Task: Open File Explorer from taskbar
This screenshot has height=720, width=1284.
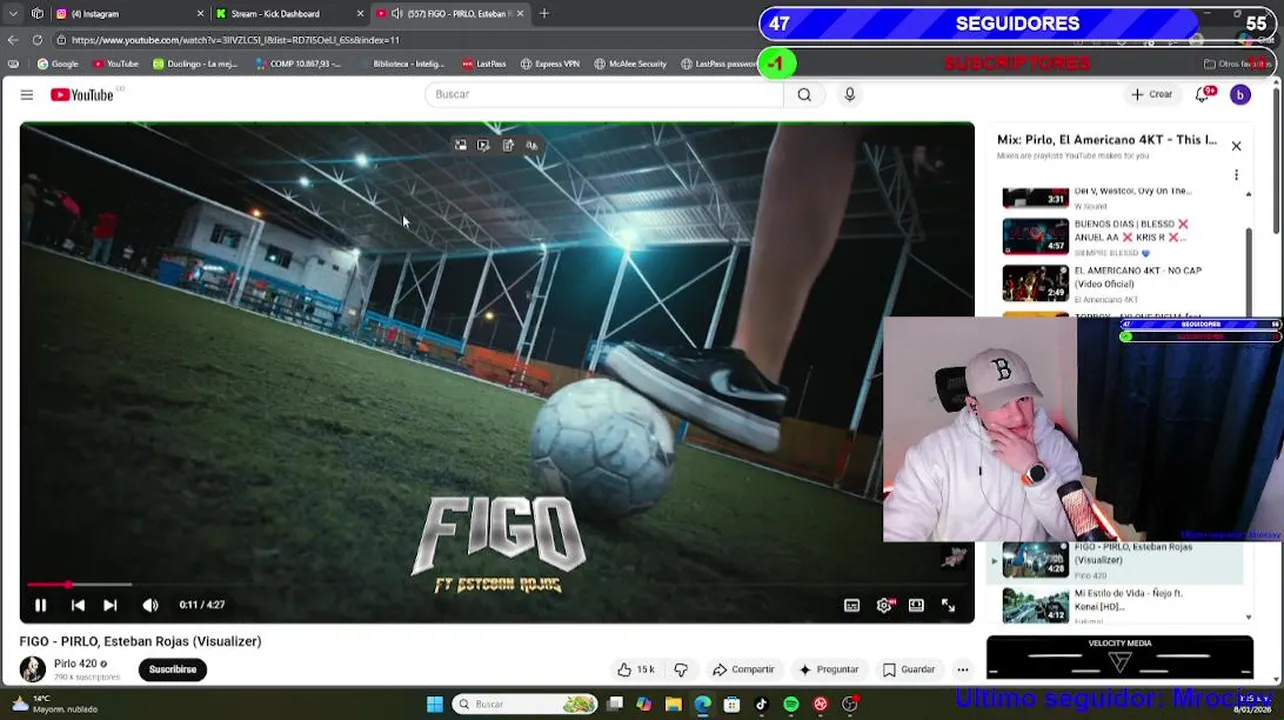Action: (x=674, y=704)
